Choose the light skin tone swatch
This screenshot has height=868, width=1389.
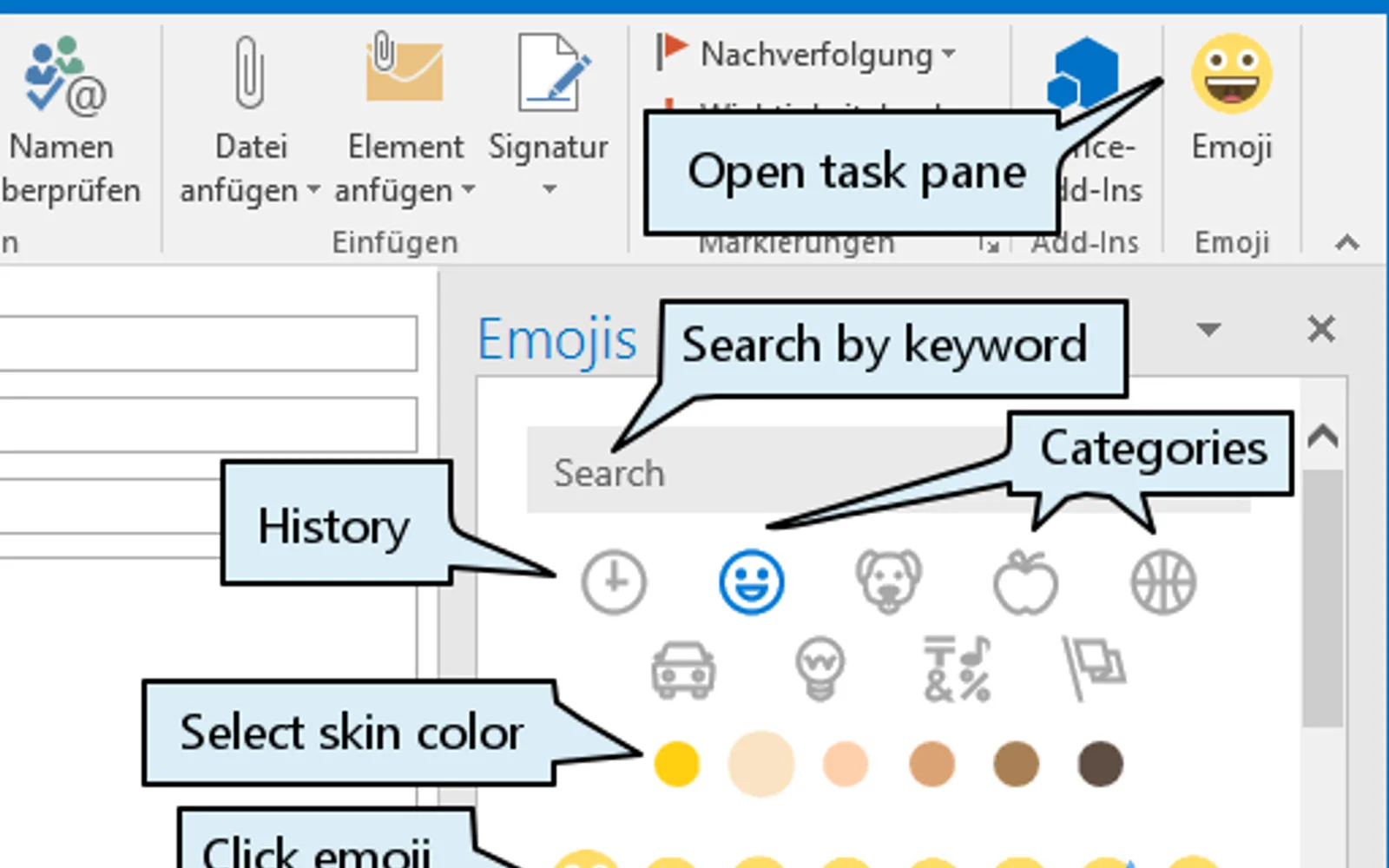[761, 764]
